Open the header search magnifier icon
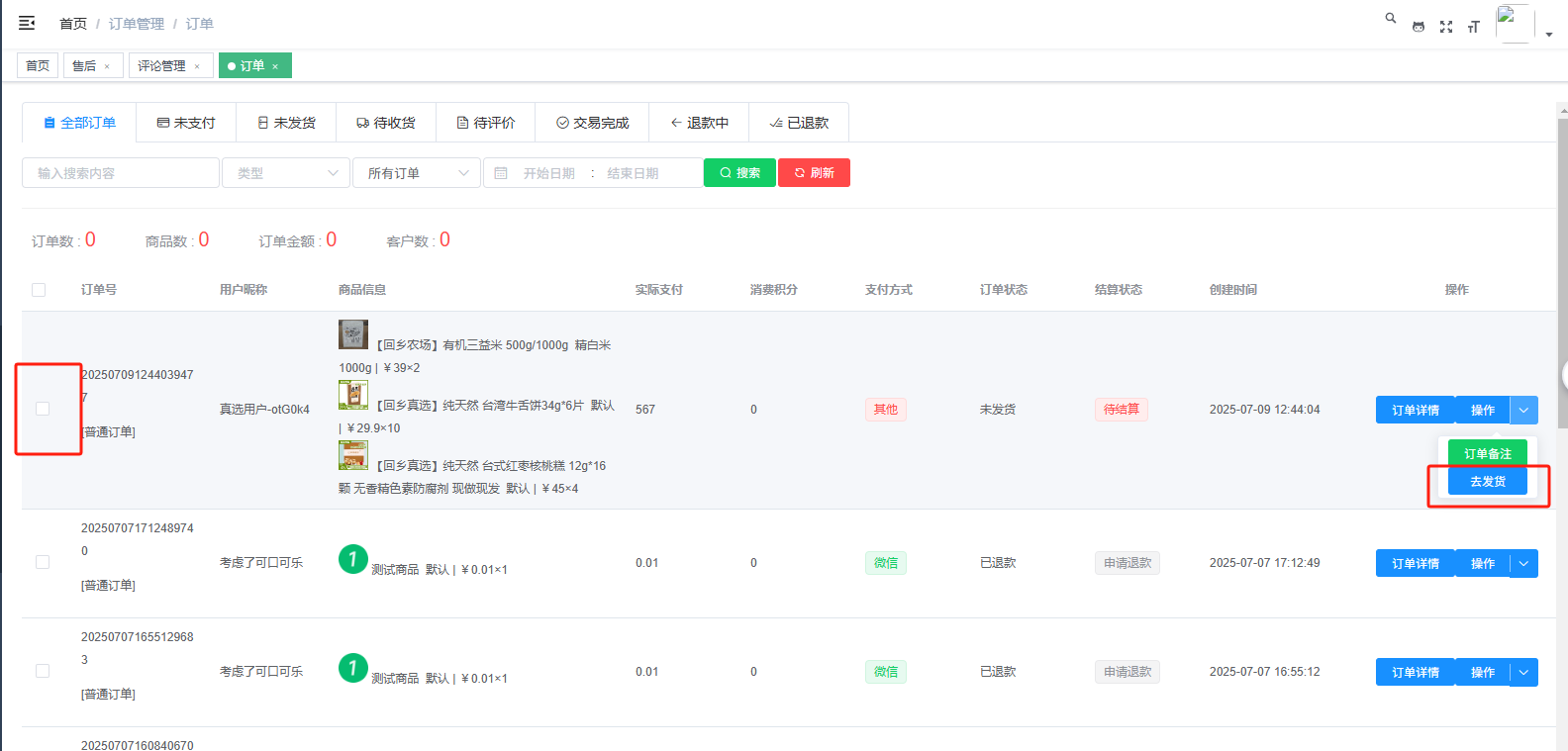The height and width of the screenshot is (751, 1568). tap(1391, 18)
